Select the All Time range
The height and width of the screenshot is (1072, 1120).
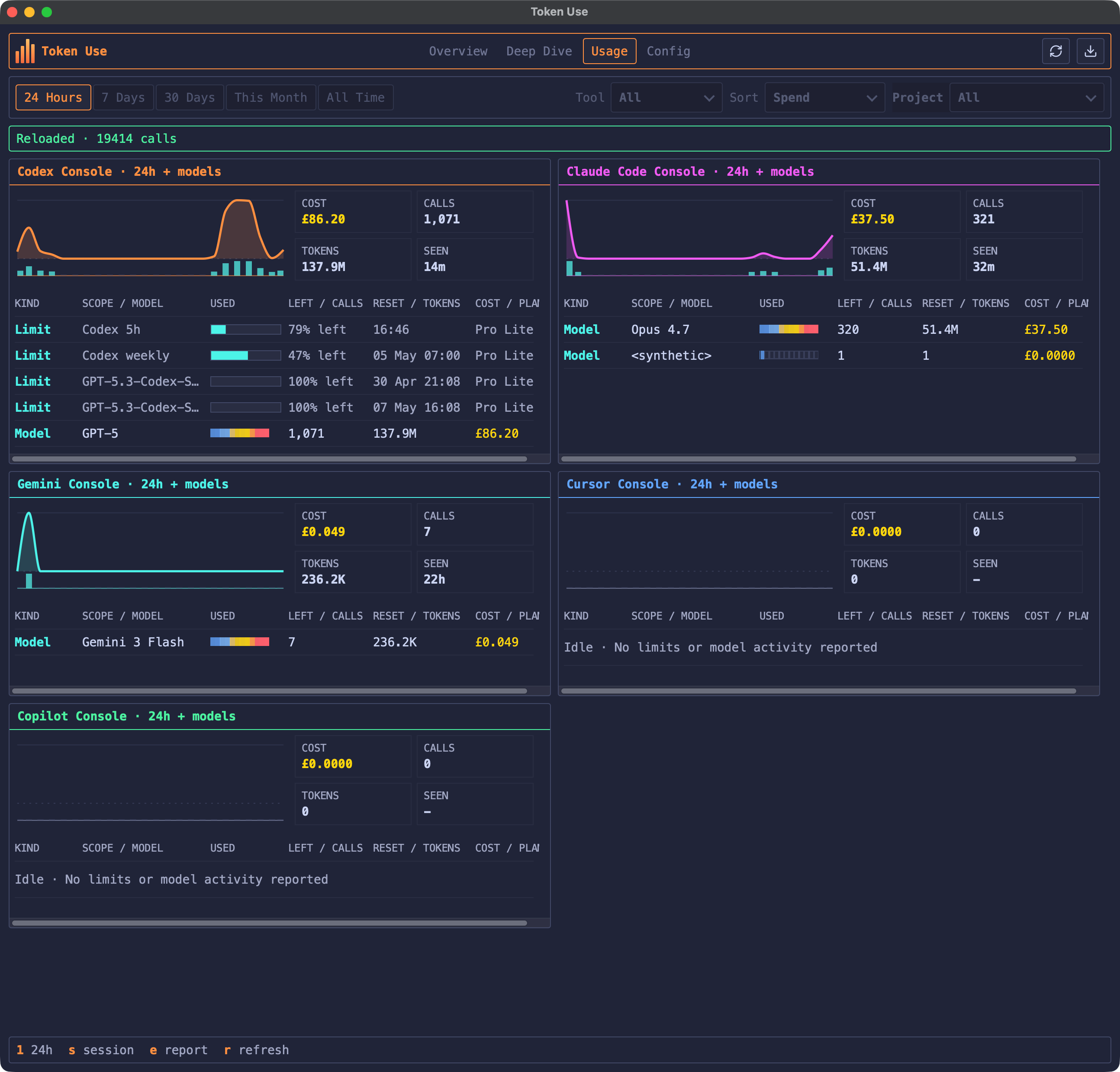[355, 98]
